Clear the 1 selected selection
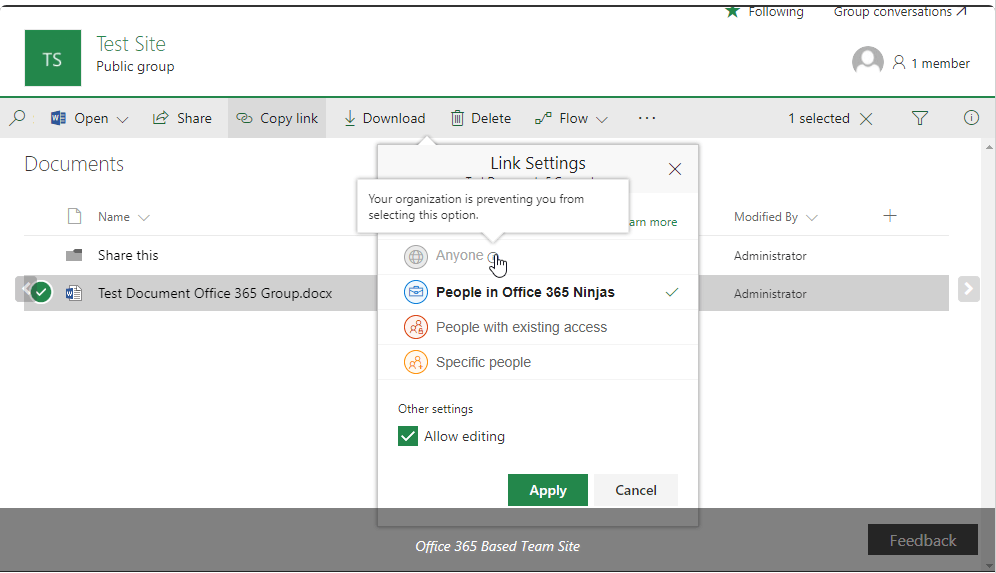 (x=866, y=119)
